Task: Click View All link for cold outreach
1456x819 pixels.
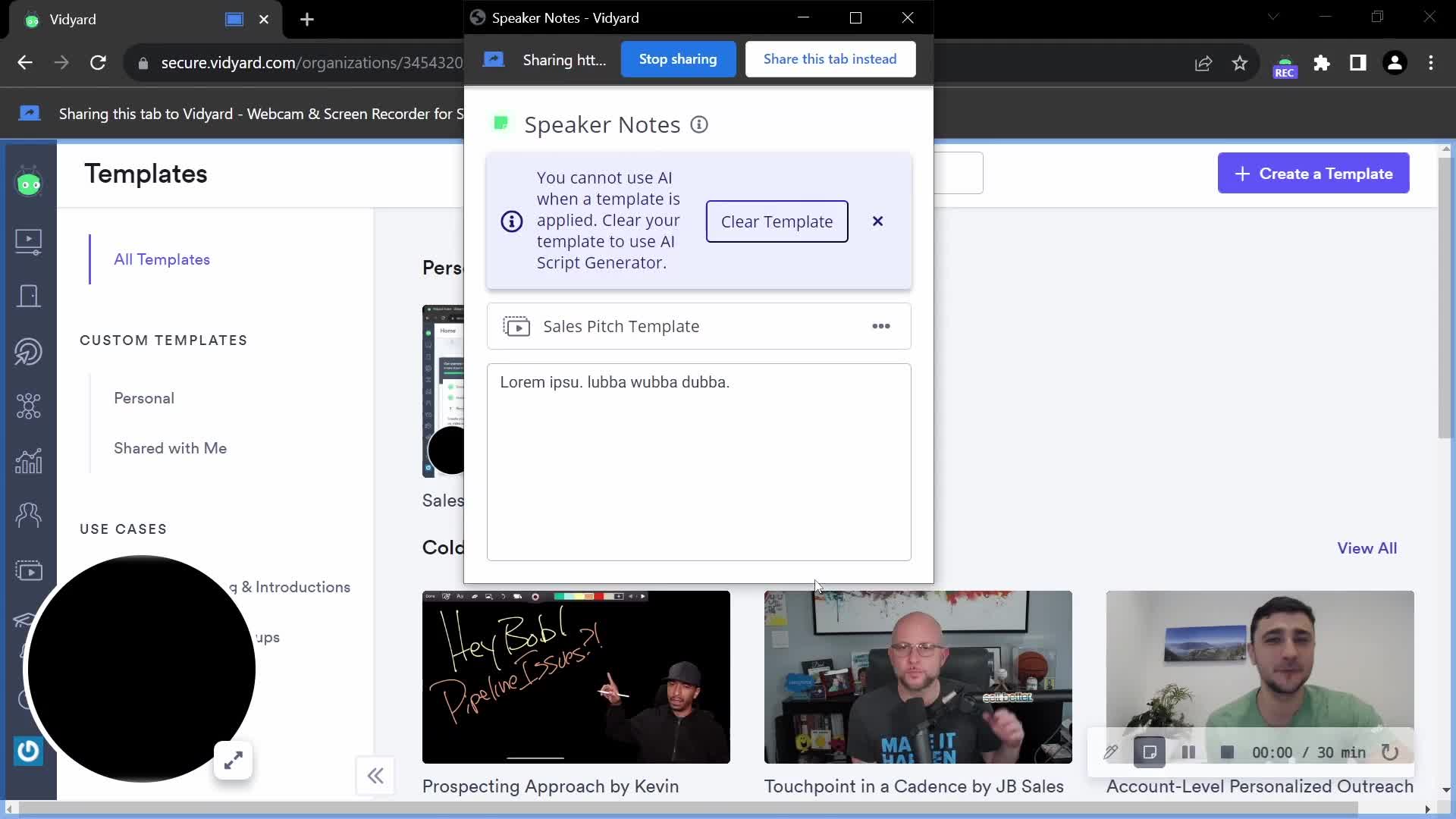Action: click(x=1367, y=548)
